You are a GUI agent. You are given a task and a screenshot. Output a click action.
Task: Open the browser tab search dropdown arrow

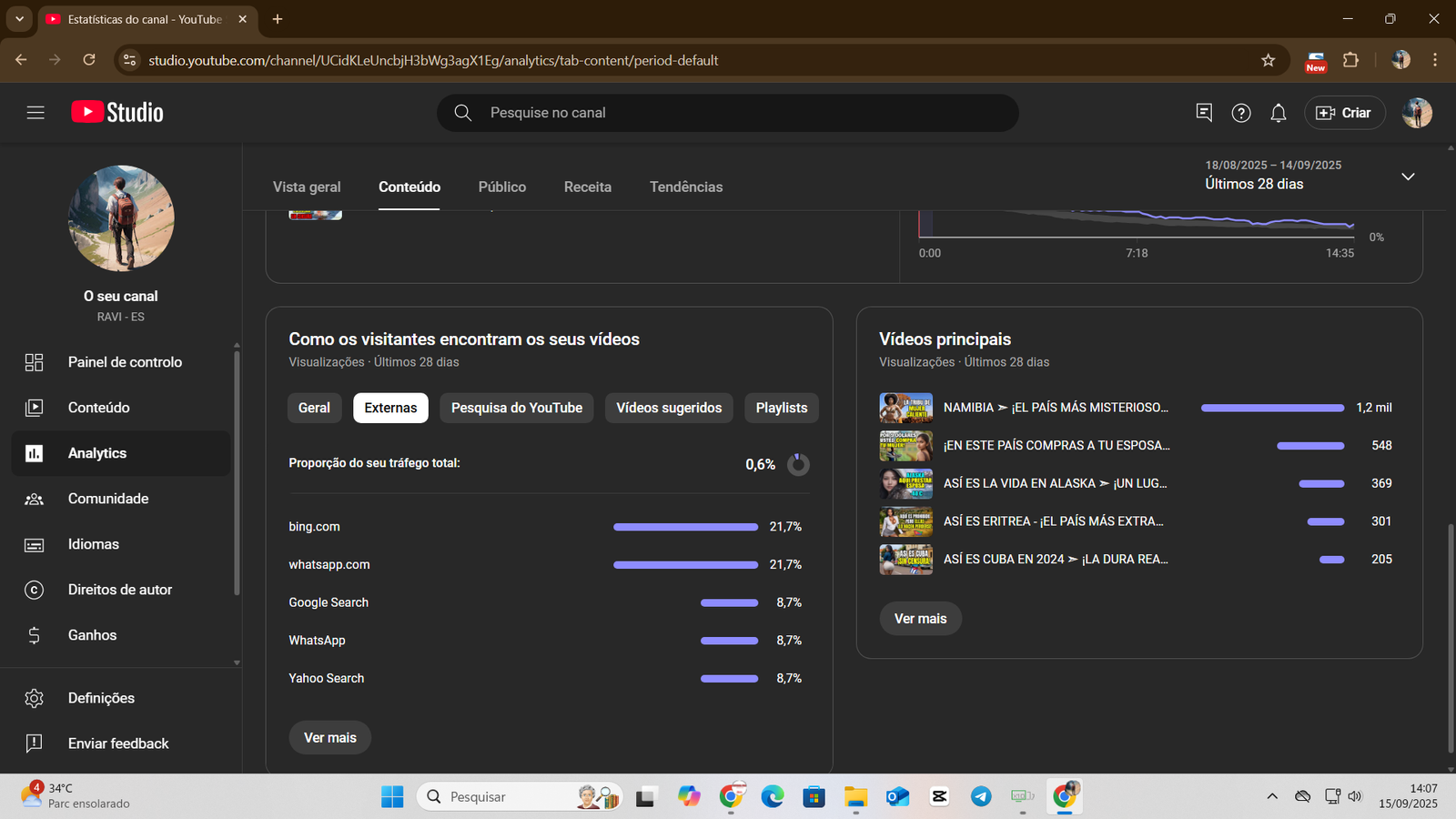point(19,19)
